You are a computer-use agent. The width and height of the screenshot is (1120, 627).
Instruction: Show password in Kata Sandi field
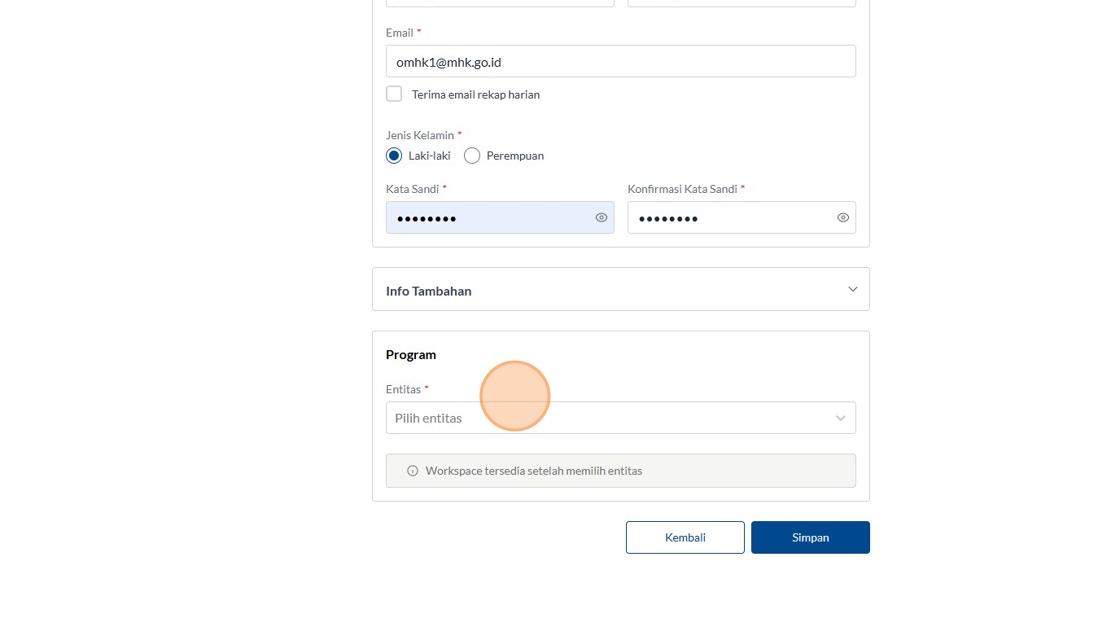[x=601, y=218]
